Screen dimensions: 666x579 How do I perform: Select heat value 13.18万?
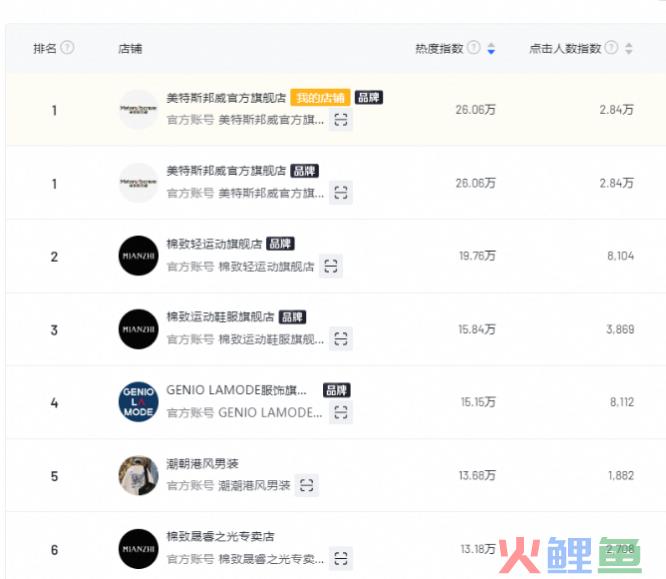(478, 549)
